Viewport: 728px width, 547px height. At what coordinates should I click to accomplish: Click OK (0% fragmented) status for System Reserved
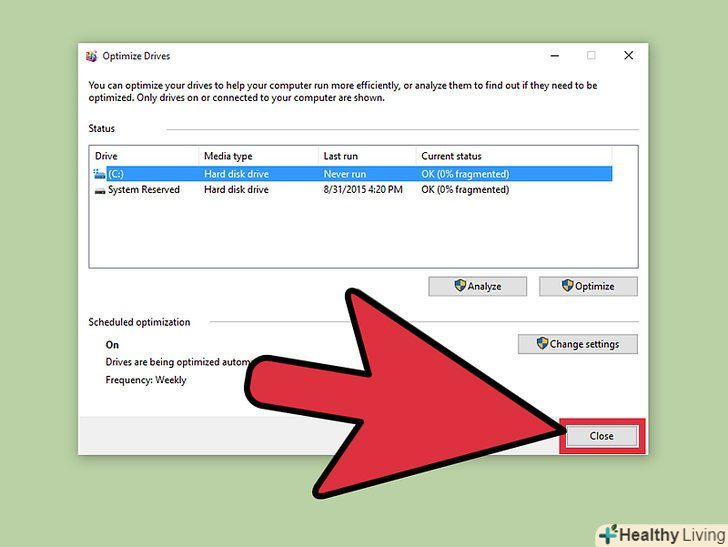coord(465,189)
